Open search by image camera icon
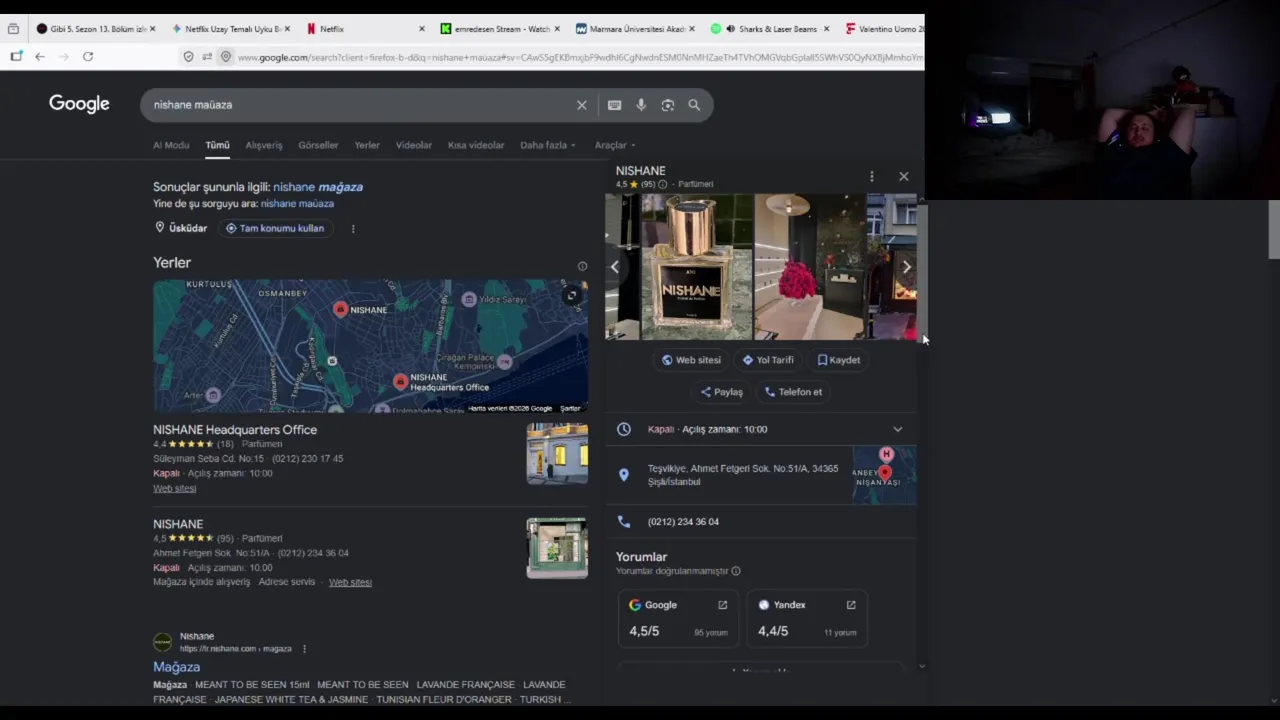Viewport: 1280px width, 720px height. click(667, 105)
